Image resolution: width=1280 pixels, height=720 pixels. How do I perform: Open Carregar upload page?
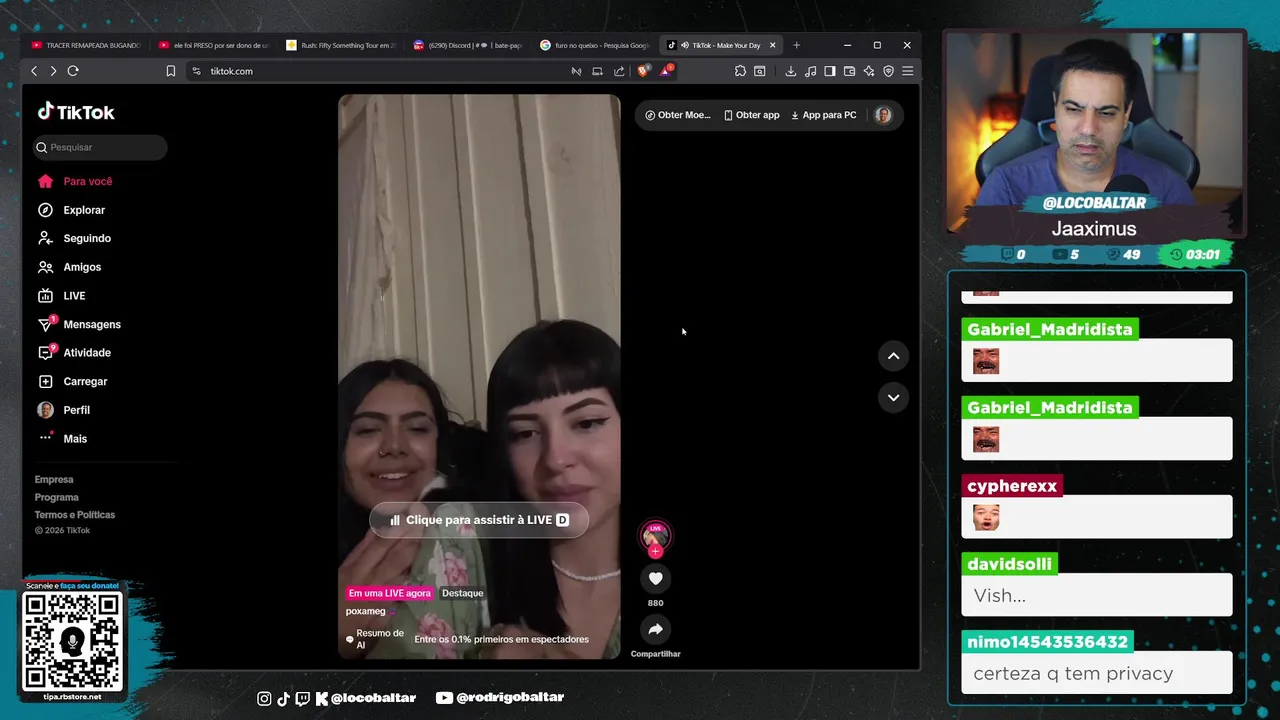tap(72, 381)
